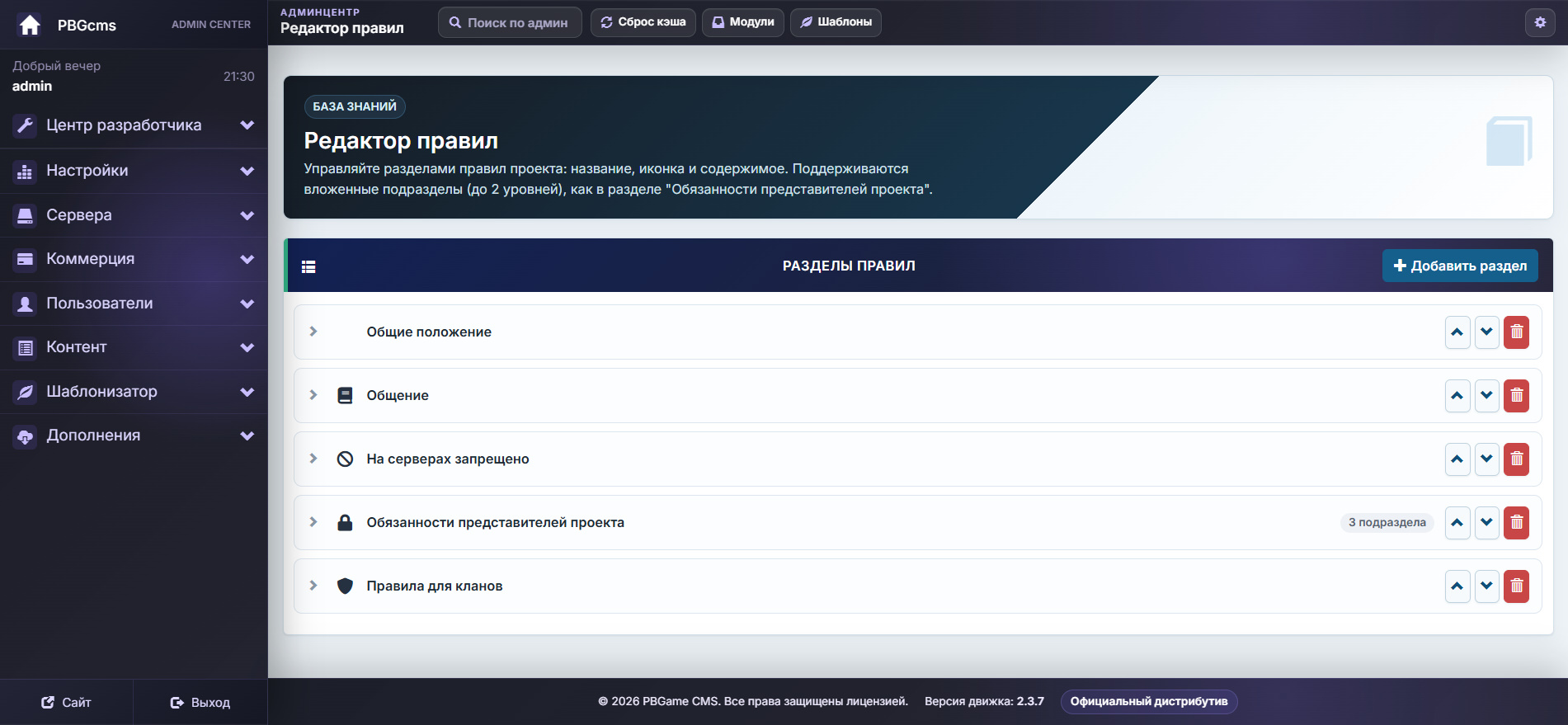Open the settings gear in top bar
Screen dimensions: 1568x725
click(x=1540, y=22)
